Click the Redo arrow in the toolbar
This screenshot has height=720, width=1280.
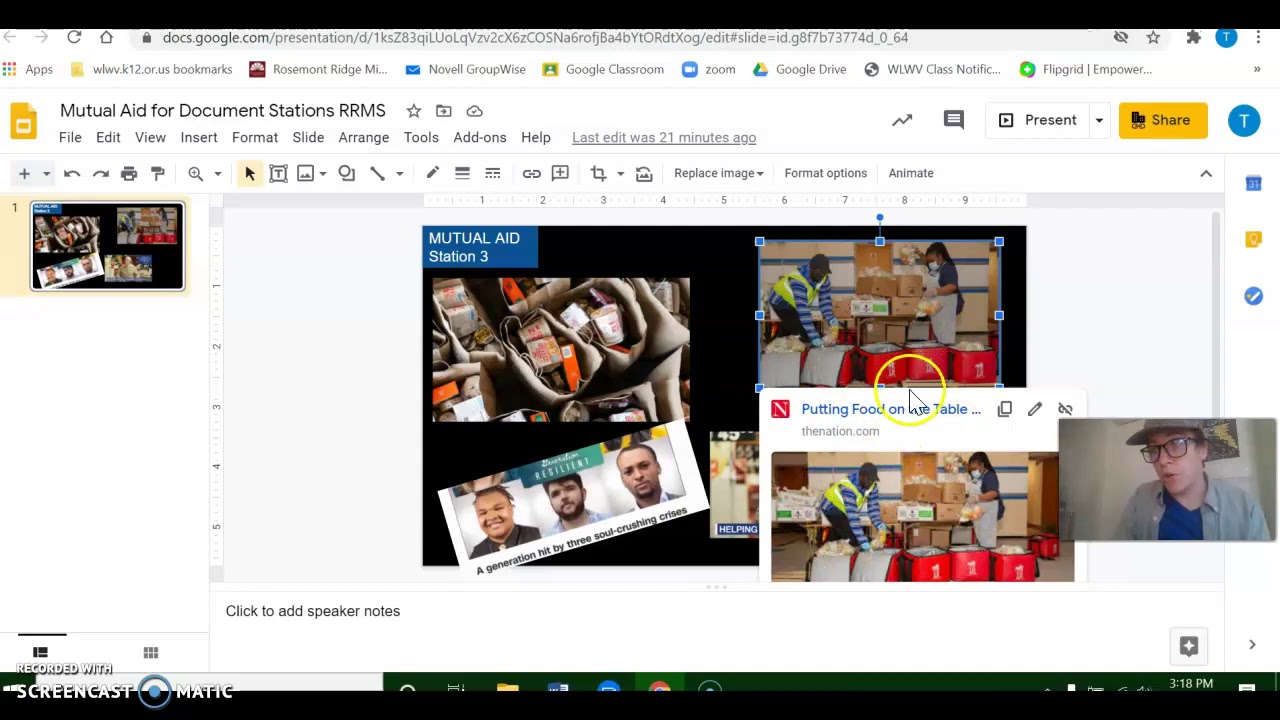point(100,173)
